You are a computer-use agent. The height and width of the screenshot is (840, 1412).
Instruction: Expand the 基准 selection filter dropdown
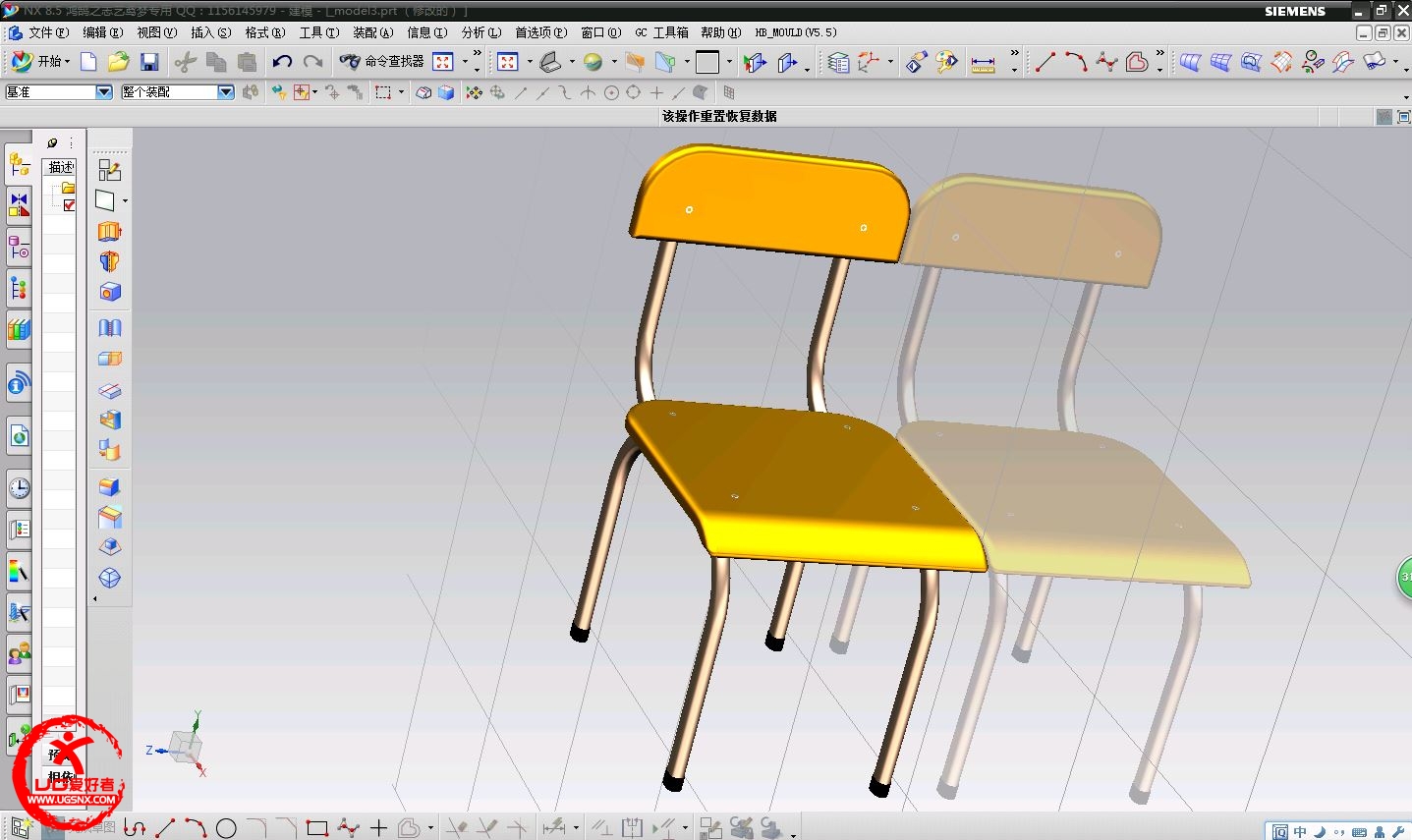tap(104, 92)
